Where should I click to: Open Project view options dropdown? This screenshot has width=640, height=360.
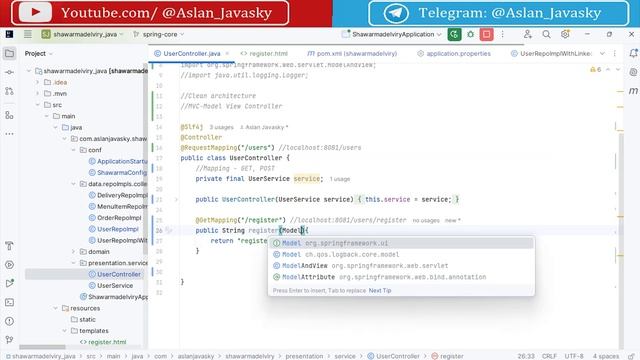pos(38,53)
